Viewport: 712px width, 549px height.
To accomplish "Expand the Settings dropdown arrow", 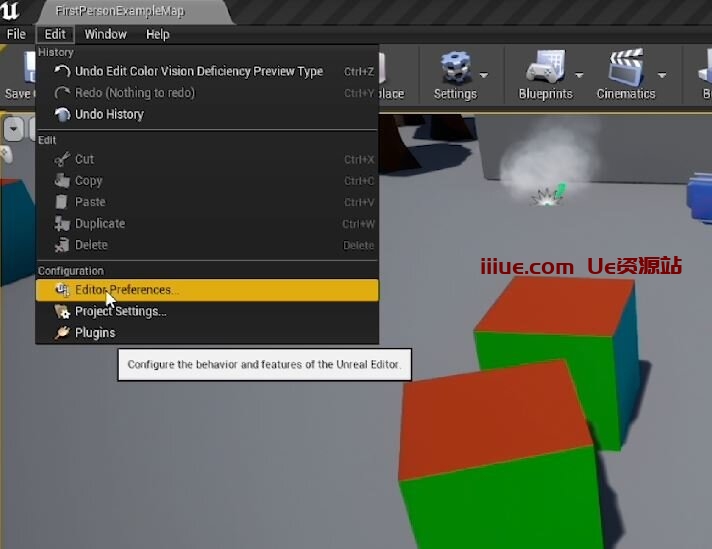I will click(485, 75).
